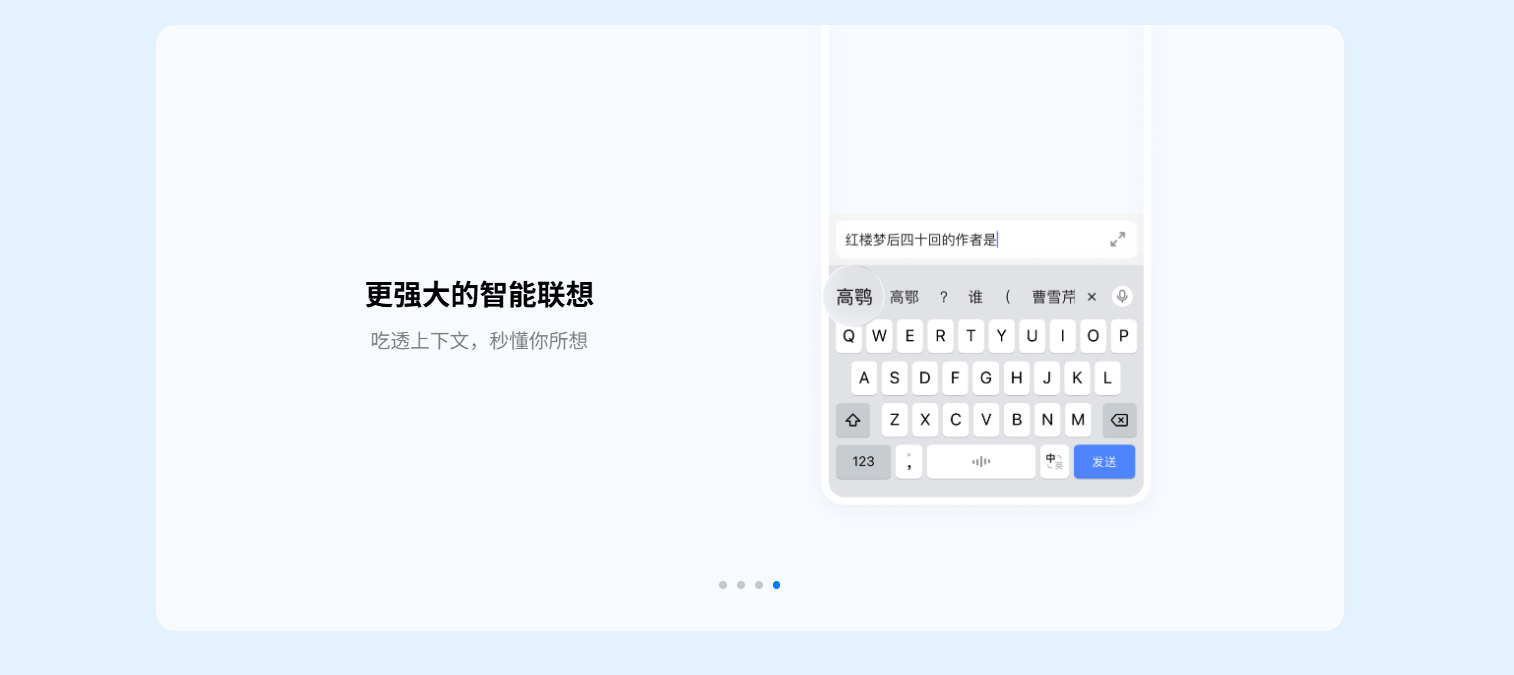This screenshot has height=675, width=1514.
Task: Click inside the 红楼梦 text input field
Action: (x=960, y=239)
